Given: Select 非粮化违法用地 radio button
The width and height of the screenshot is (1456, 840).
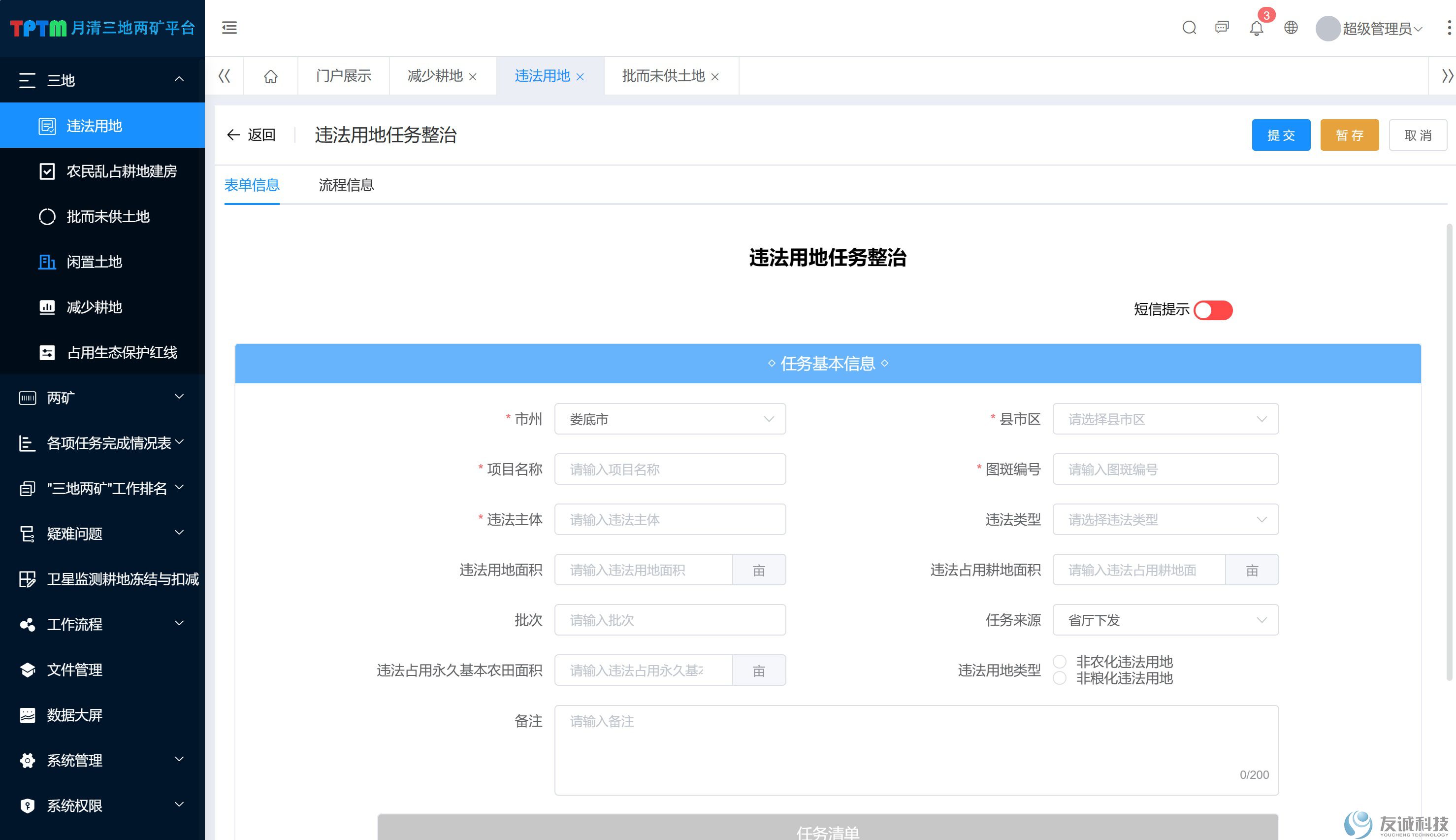Looking at the screenshot, I should point(1060,678).
